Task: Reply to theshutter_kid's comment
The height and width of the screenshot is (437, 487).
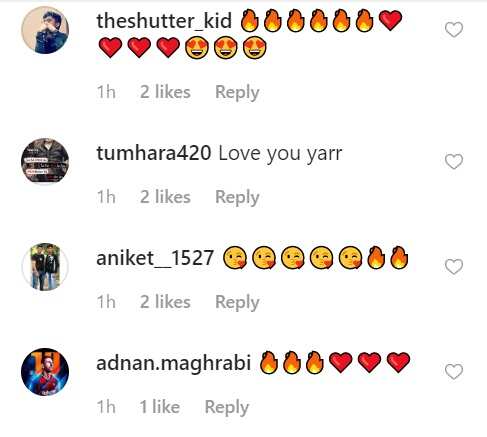Action: click(237, 93)
